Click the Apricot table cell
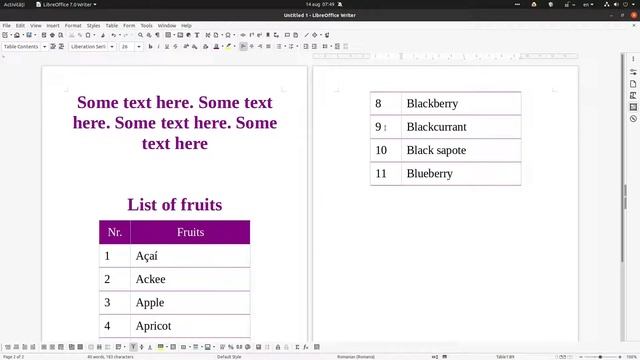Image resolution: width=640 pixels, height=360 pixels. tap(190, 326)
